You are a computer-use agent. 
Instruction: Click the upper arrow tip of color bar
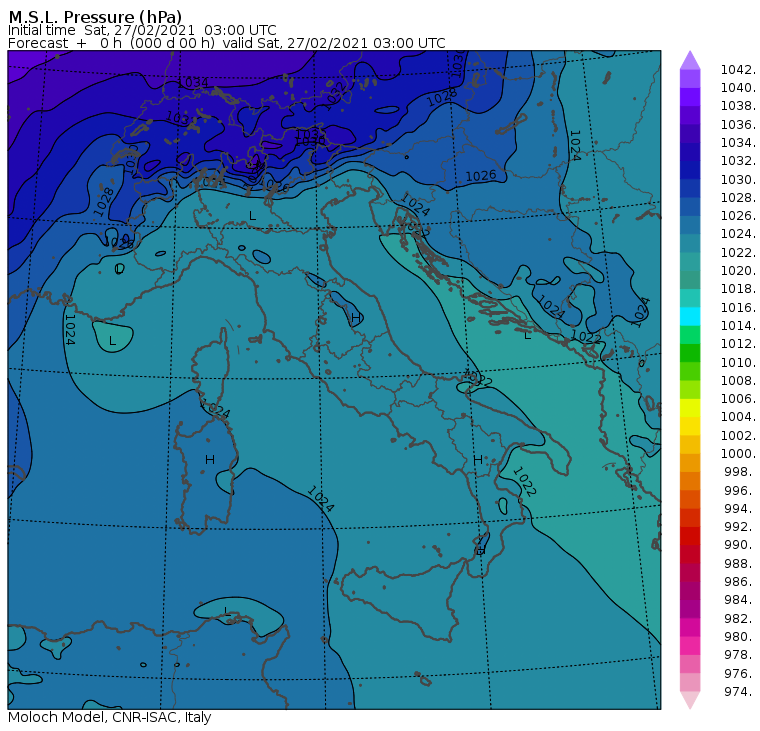[690, 60]
